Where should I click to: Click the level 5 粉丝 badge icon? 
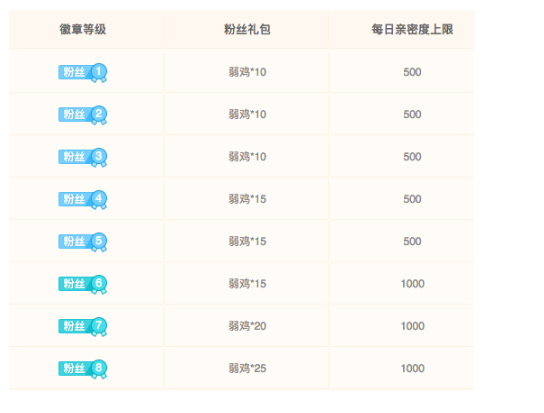tap(83, 242)
